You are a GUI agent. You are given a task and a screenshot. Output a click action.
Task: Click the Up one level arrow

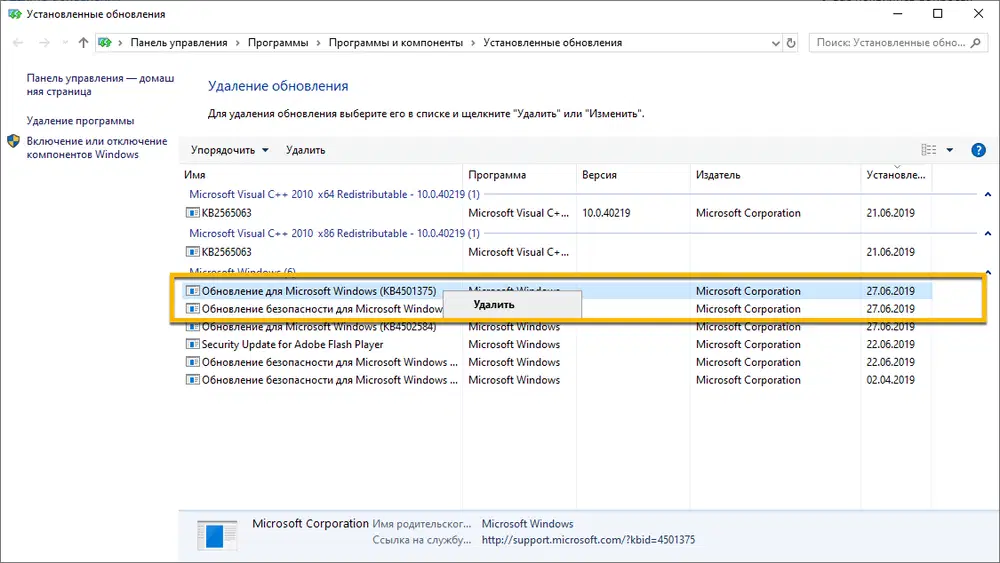tap(83, 43)
